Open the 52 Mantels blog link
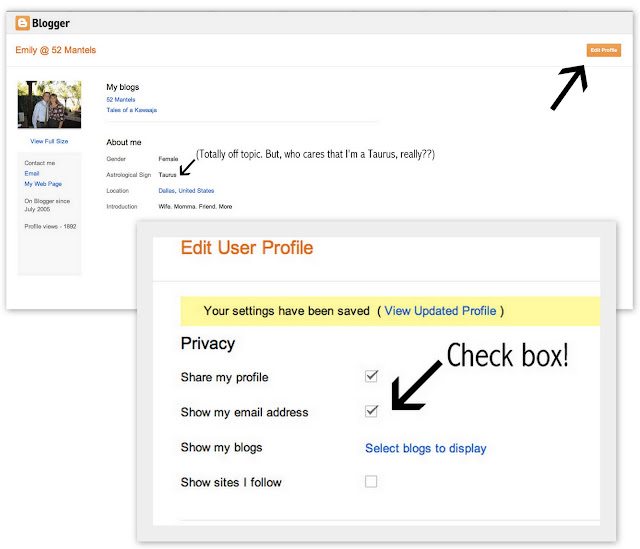The image size is (640, 549). pyautogui.click(x=121, y=100)
